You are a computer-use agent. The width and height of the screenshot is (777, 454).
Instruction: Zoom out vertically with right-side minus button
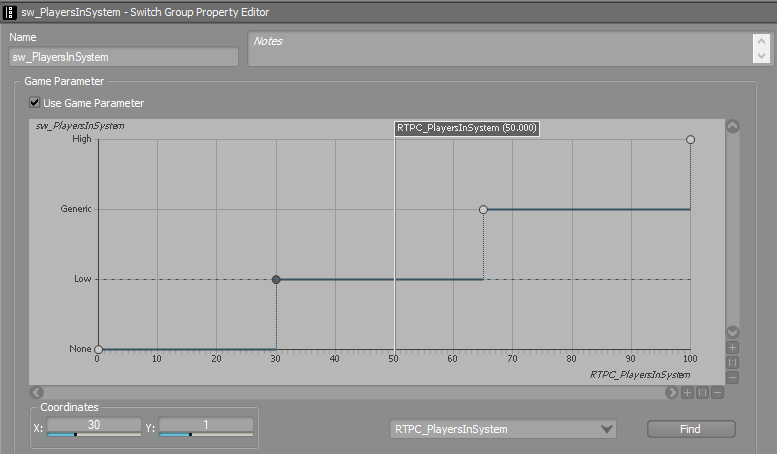coord(732,377)
